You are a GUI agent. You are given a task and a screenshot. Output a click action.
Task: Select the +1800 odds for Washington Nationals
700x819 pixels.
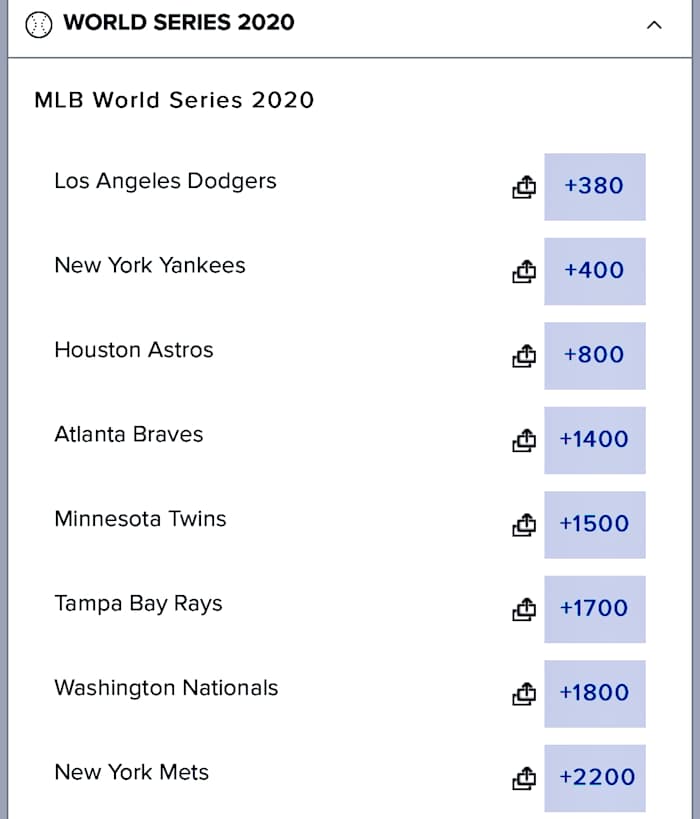[x=595, y=694]
